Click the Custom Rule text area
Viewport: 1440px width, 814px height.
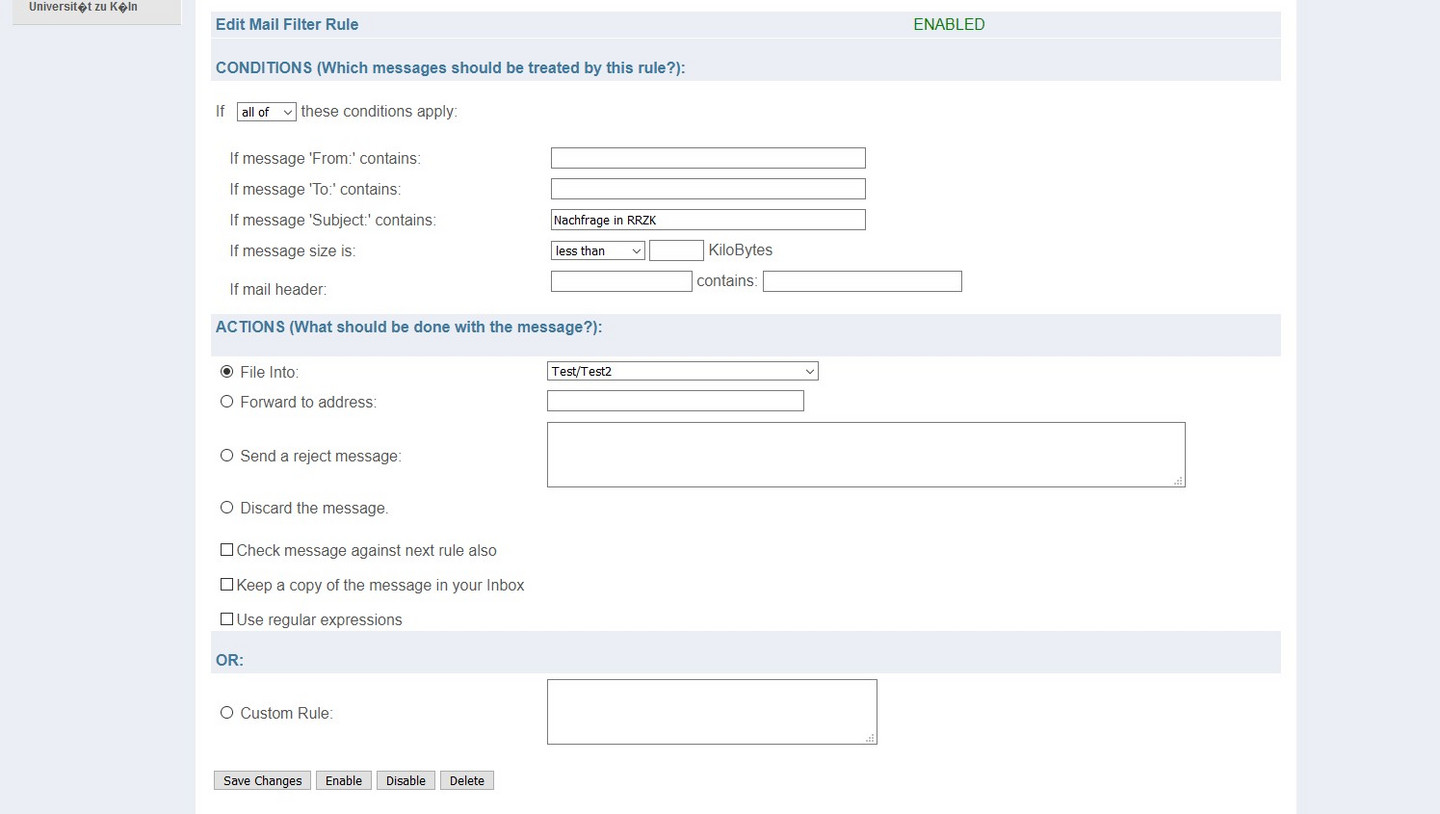click(712, 712)
